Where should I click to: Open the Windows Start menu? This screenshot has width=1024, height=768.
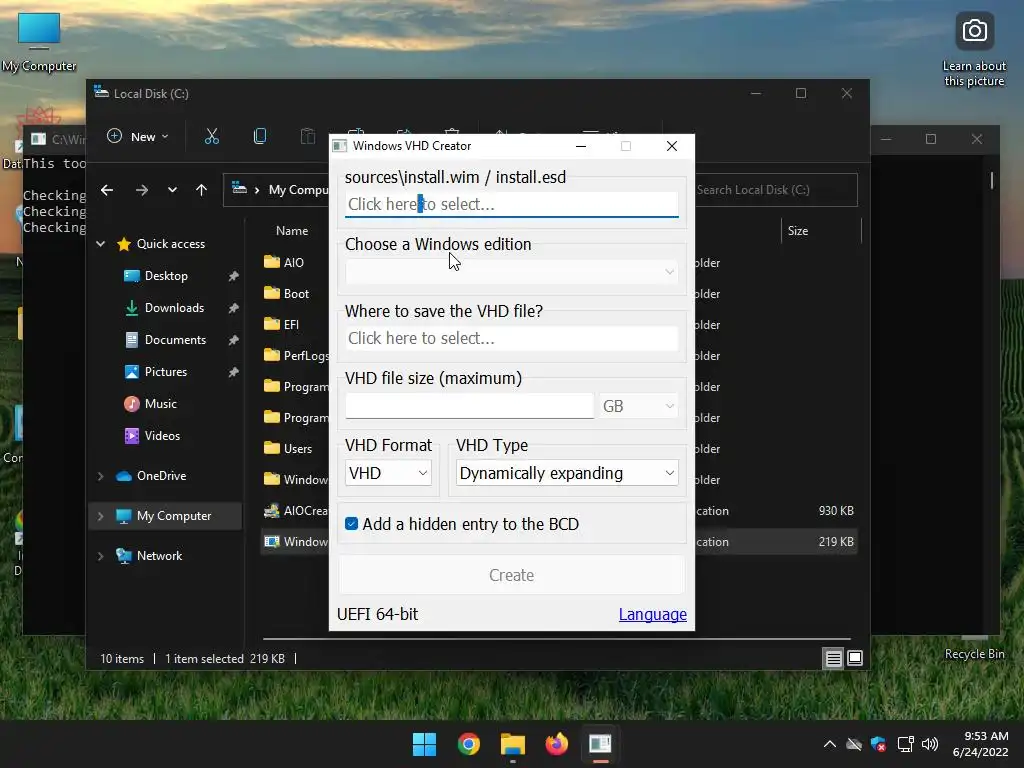point(424,744)
